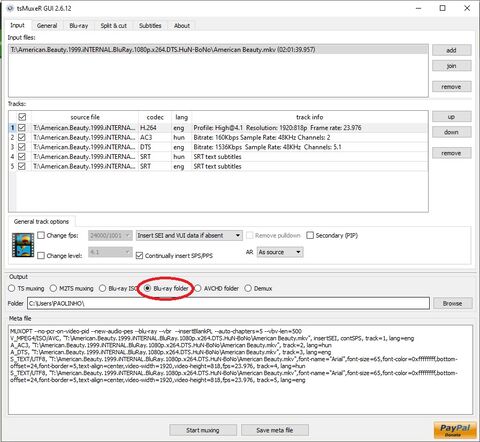Click the AC3 codec cell

coord(155,137)
